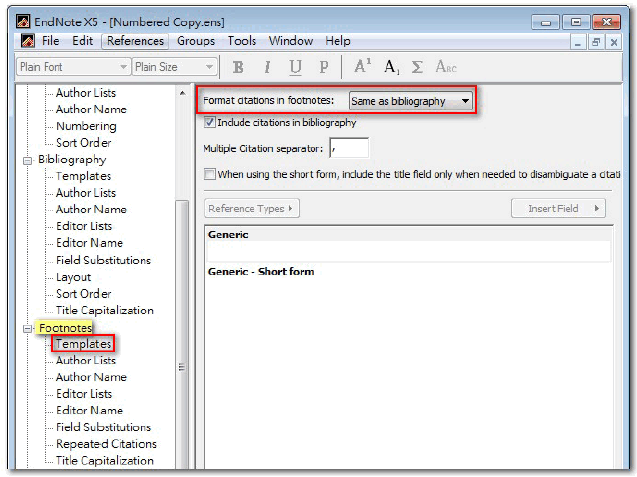The height and width of the screenshot is (477, 637).
Task: Close the inner Numbered Copy document
Action: (x=614, y=42)
